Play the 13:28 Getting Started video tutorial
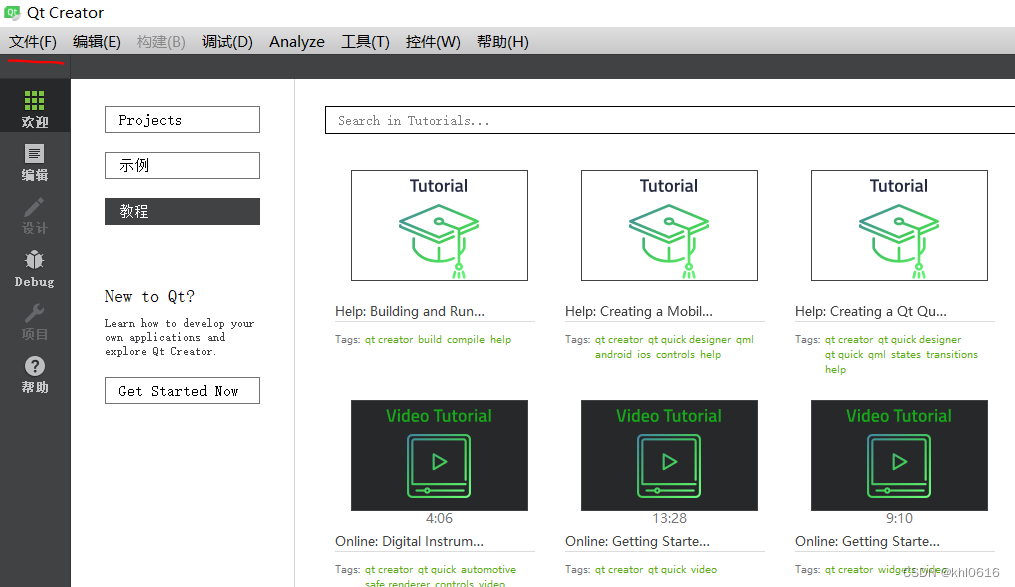The image size is (1015, 587). 669,456
